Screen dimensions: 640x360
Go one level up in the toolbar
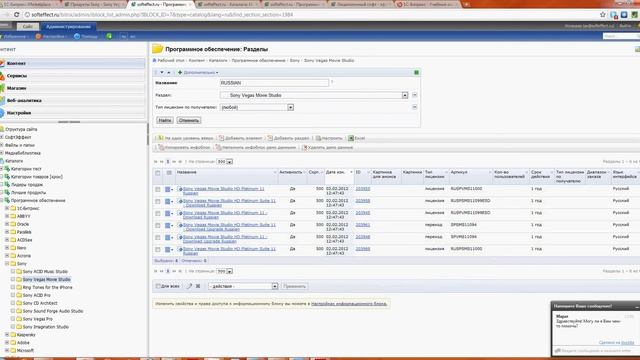[x=185, y=138]
